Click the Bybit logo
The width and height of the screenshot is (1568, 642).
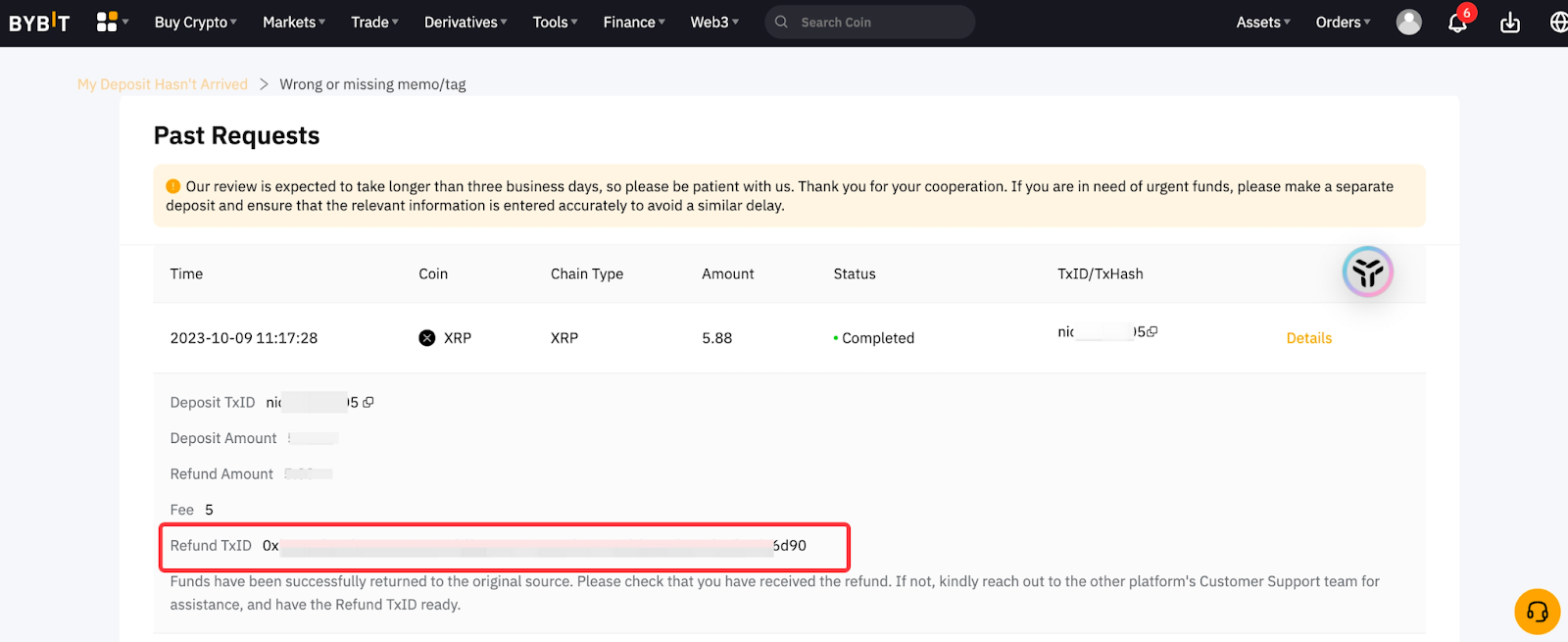click(39, 22)
